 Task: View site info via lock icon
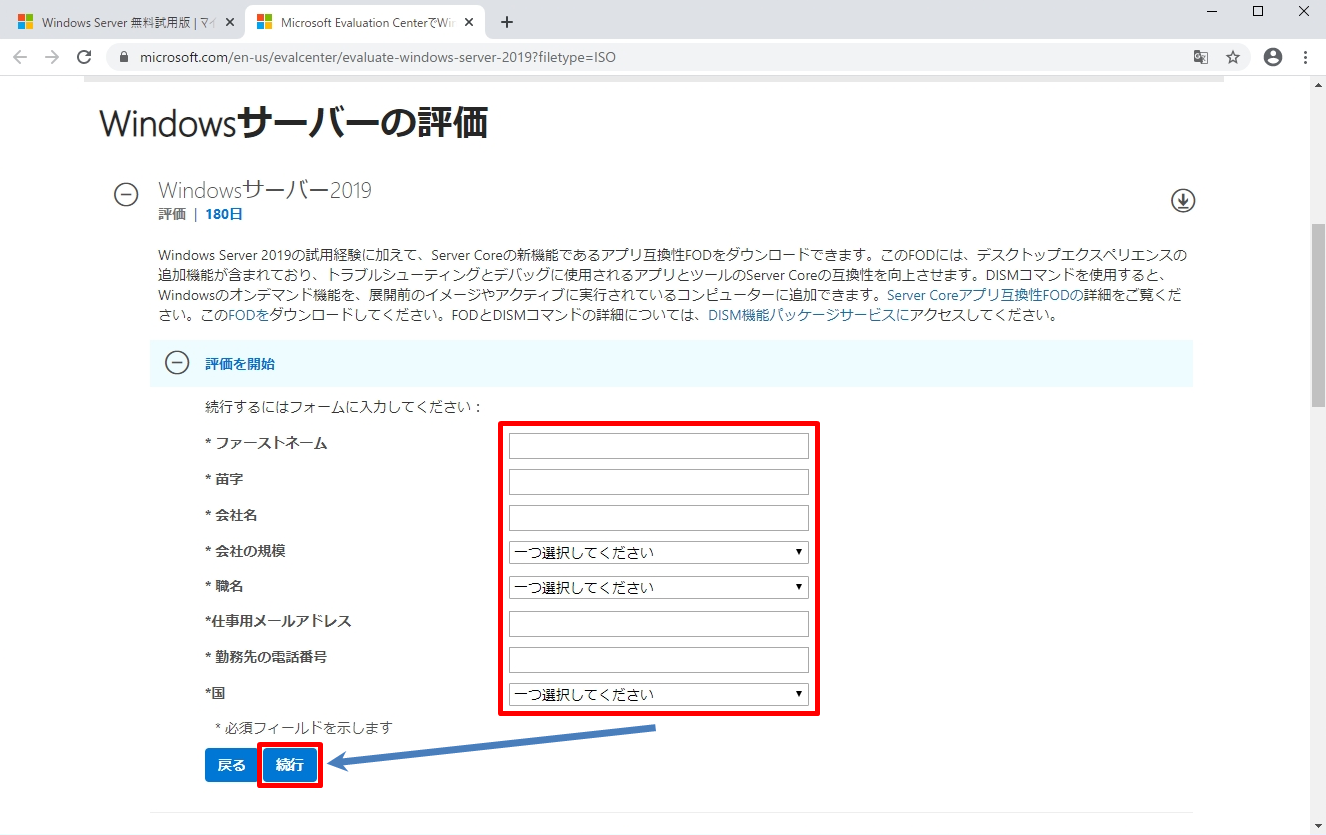coord(124,58)
